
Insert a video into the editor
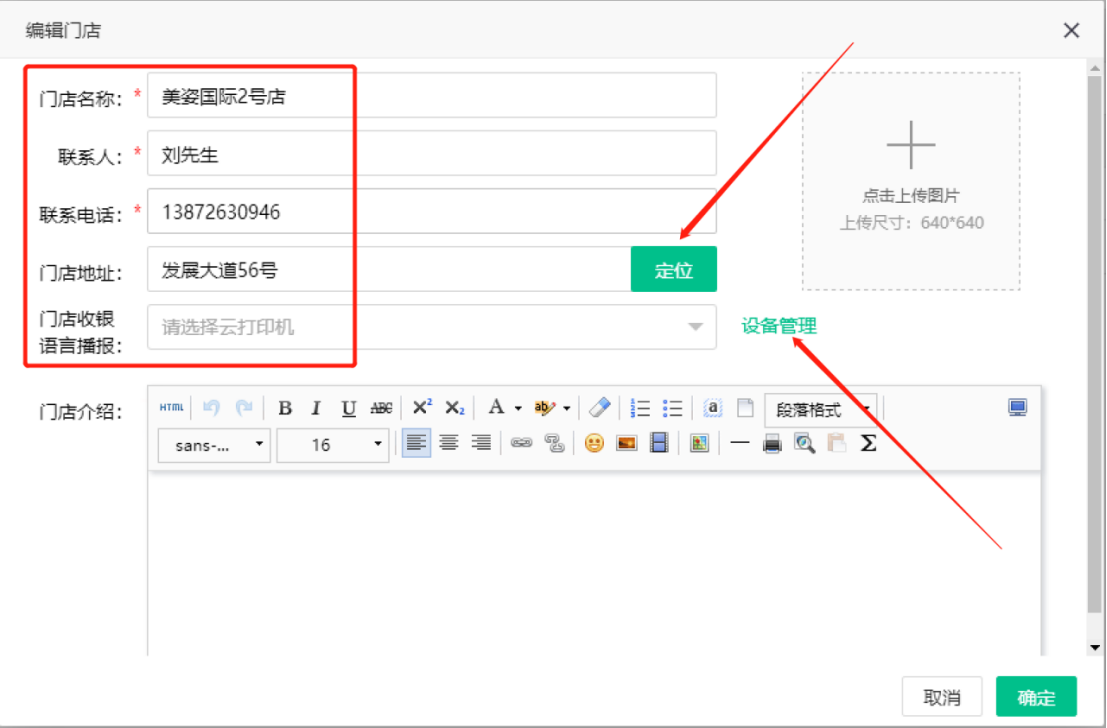(x=658, y=443)
